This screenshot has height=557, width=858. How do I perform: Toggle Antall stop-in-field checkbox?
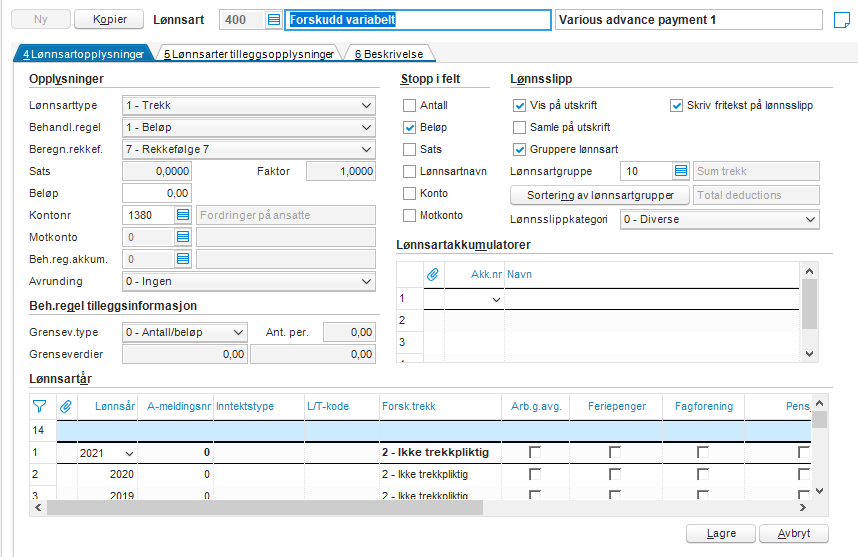click(x=409, y=105)
